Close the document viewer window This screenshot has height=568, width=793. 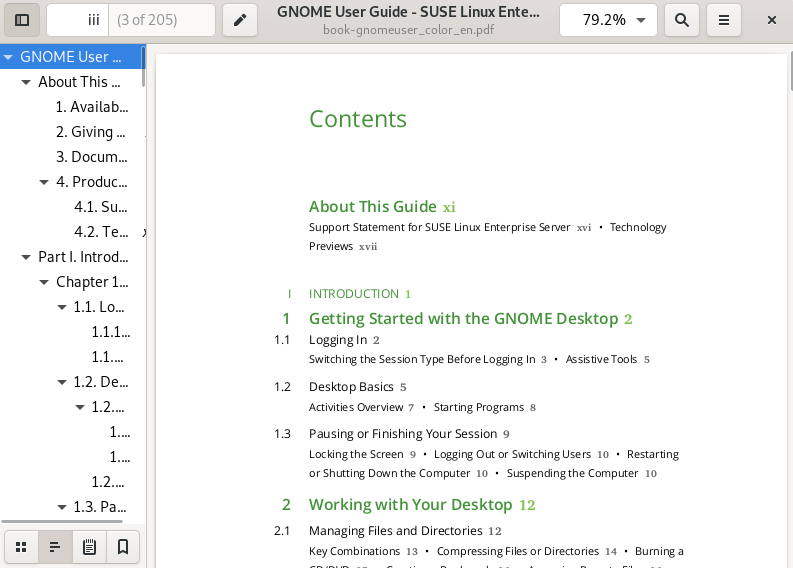pyautogui.click(x=772, y=20)
